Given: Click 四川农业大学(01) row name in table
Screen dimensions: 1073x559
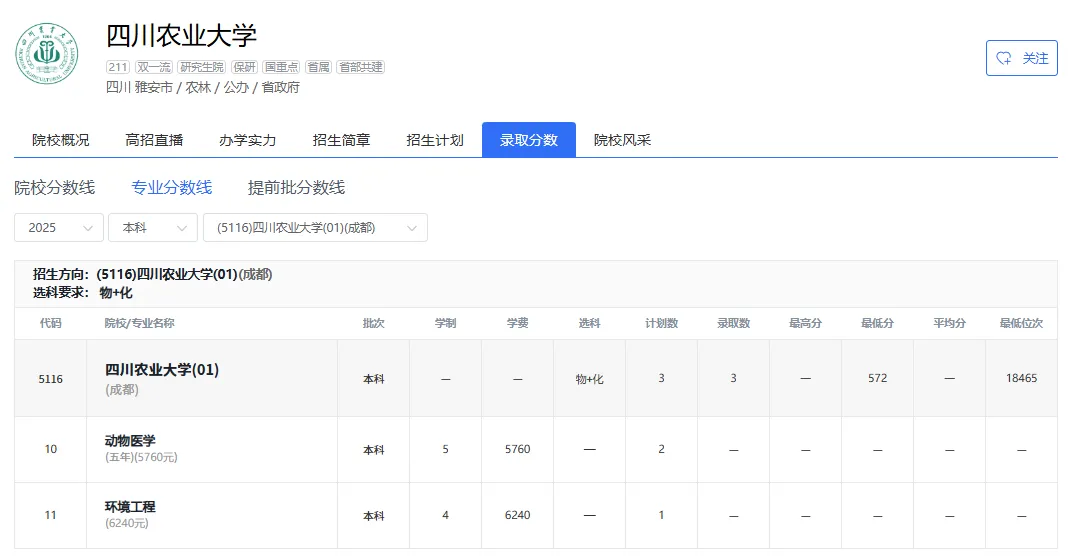Looking at the screenshot, I should tap(161, 370).
